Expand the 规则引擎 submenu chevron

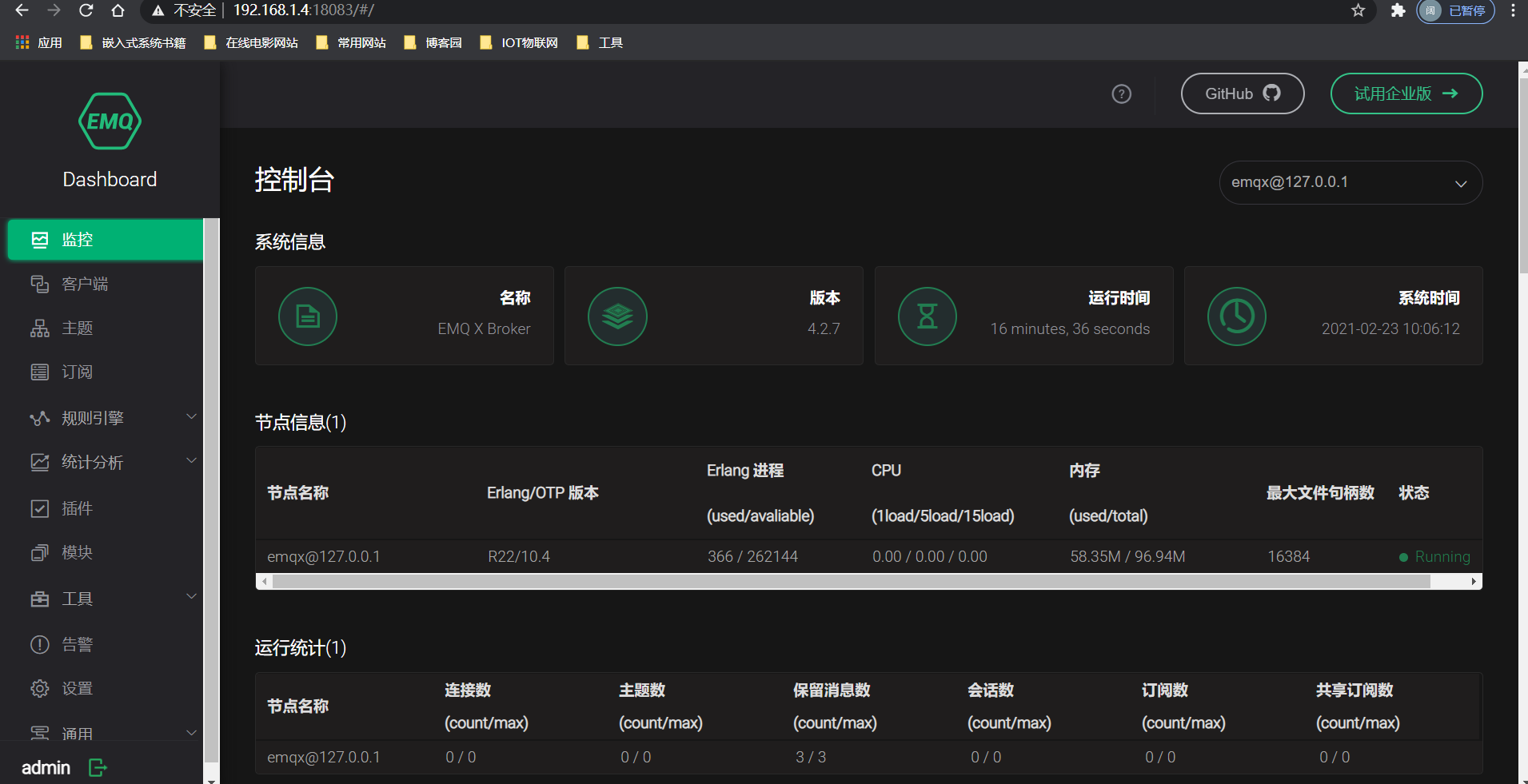[x=191, y=416]
